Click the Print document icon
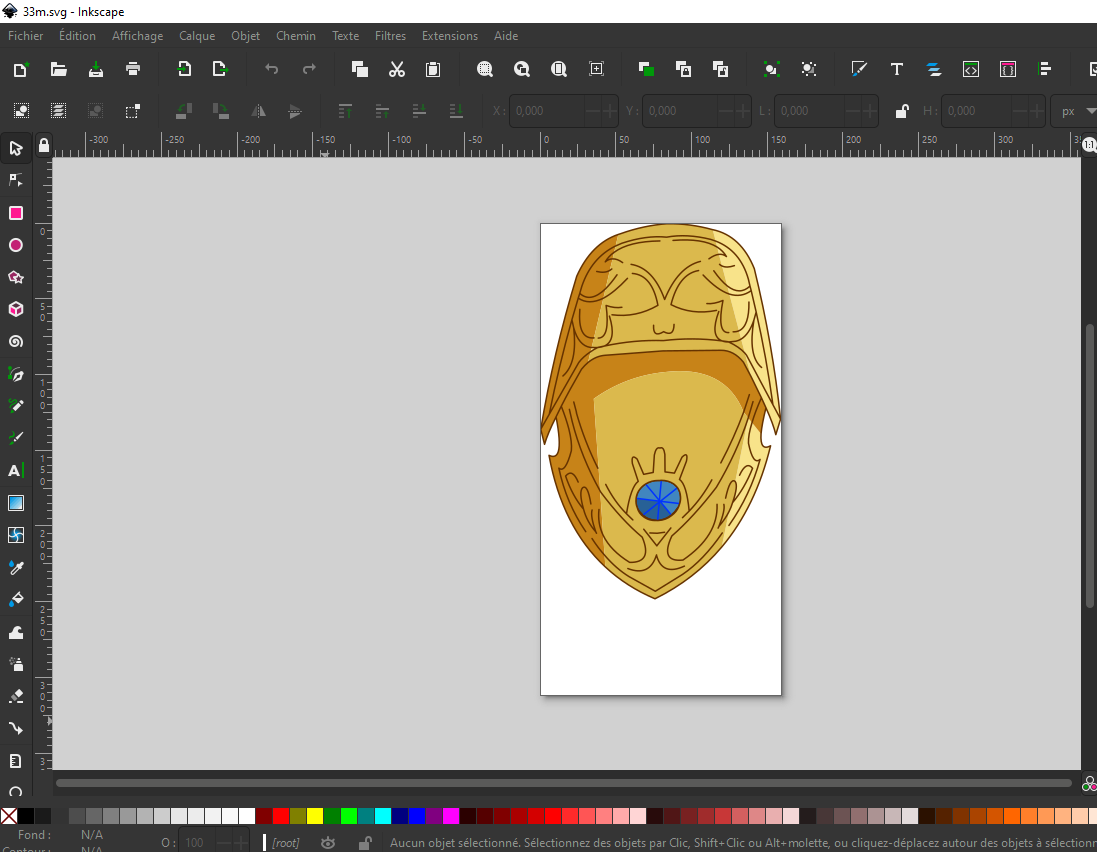Screen dimensions: 1097x852 coord(133,69)
